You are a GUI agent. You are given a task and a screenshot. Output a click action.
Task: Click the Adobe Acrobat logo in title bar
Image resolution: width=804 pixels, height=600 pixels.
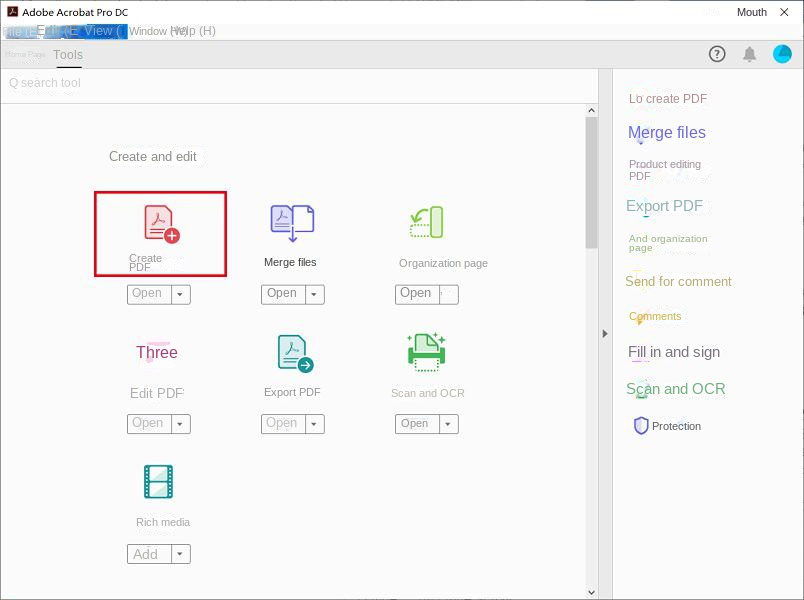pos(12,11)
